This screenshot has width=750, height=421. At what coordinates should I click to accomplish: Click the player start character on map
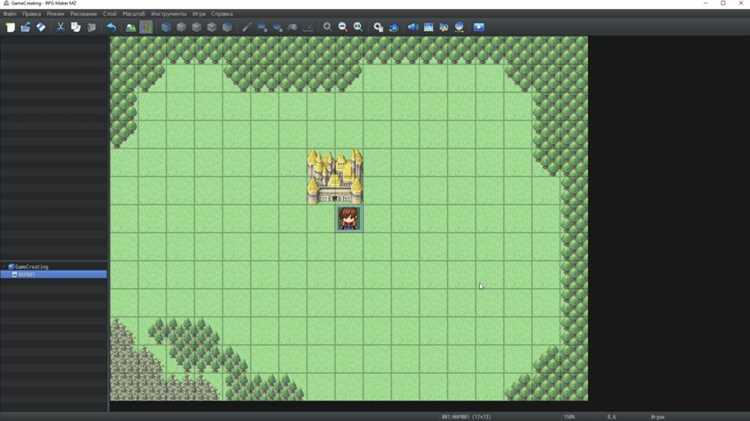[x=349, y=219]
